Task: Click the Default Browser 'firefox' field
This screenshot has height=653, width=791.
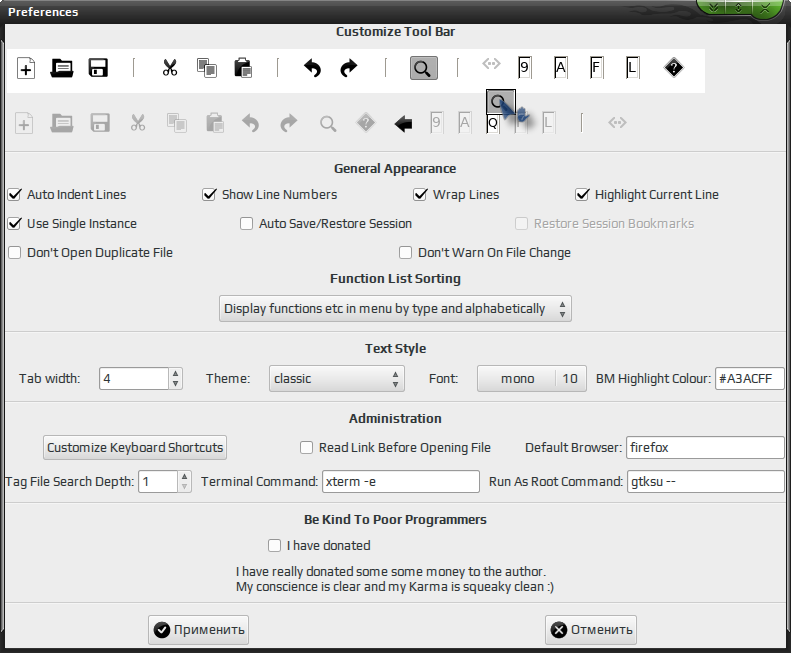Action: (705, 448)
